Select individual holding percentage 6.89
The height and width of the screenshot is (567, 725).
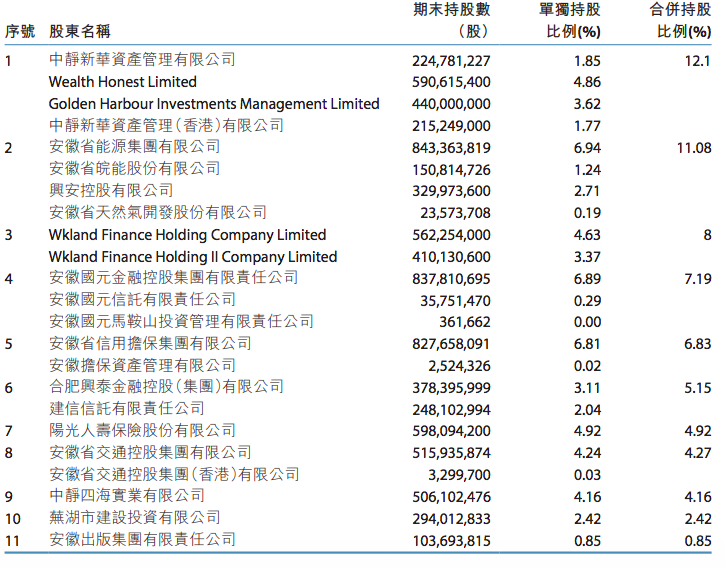(x=587, y=279)
